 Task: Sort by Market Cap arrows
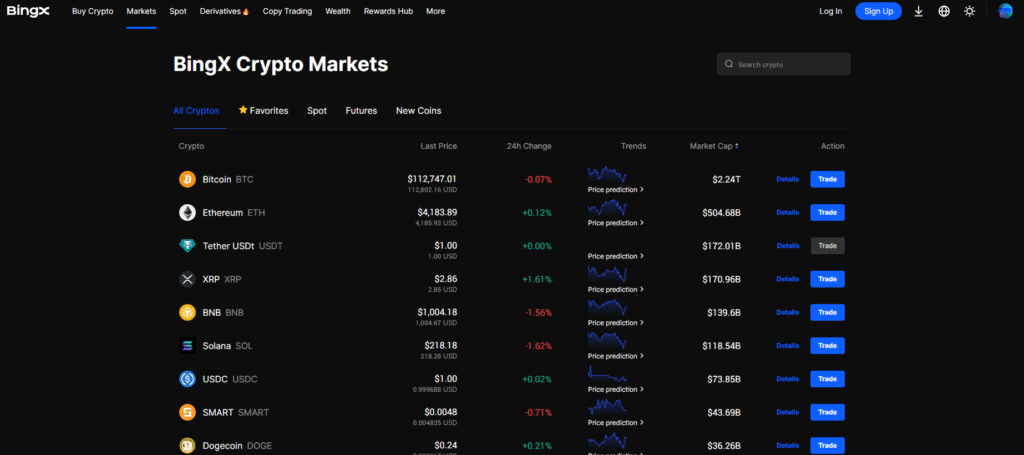click(737, 146)
